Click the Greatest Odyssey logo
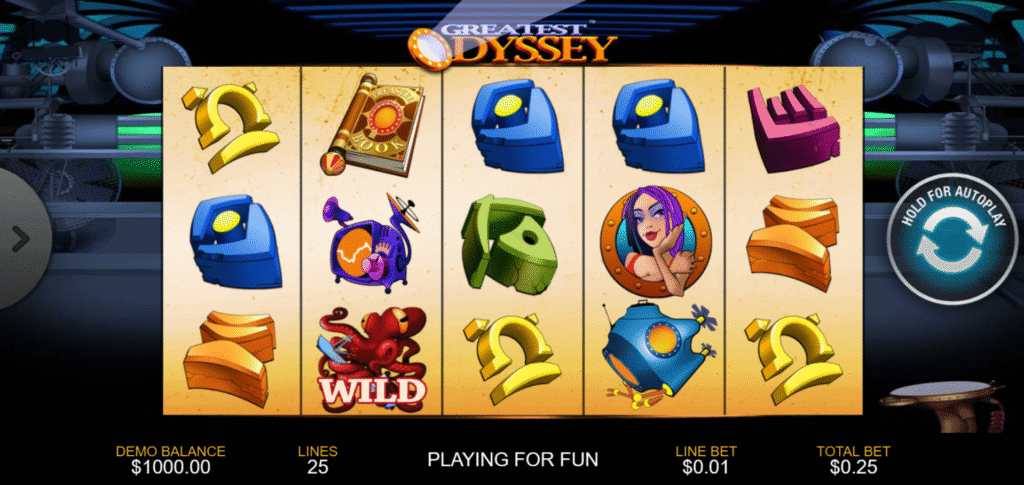This screenshot has height=485, width=1024. (x=513, y=44)
